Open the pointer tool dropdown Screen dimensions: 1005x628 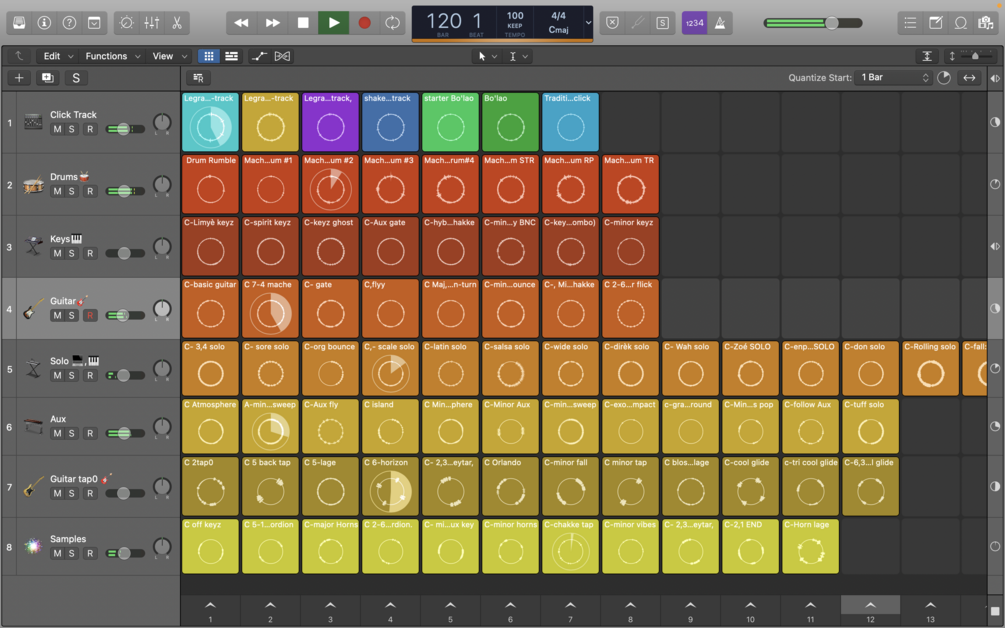pos(487,56)
